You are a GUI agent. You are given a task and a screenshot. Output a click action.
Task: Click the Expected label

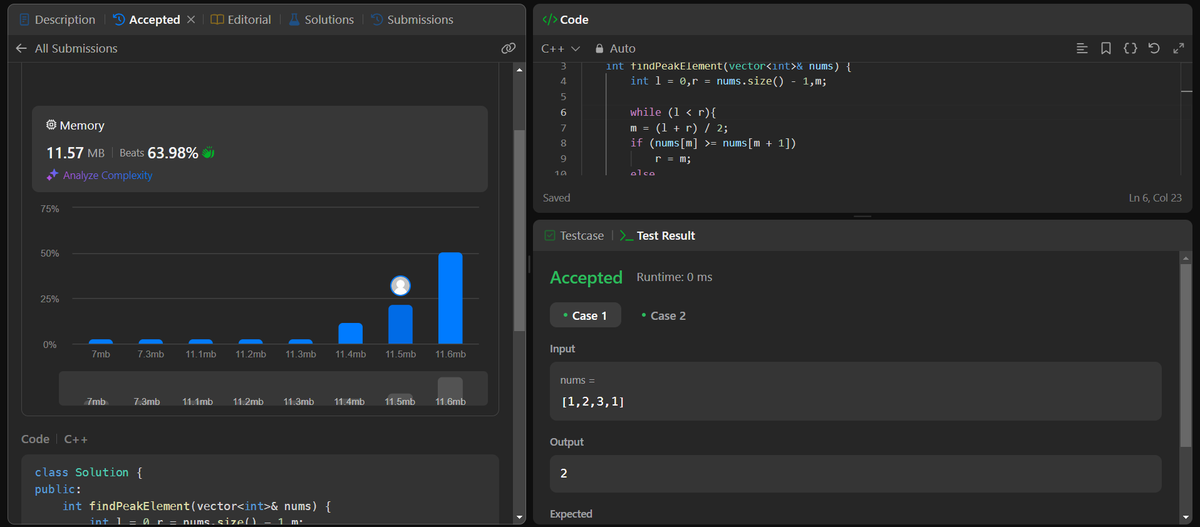pos(571,514)
